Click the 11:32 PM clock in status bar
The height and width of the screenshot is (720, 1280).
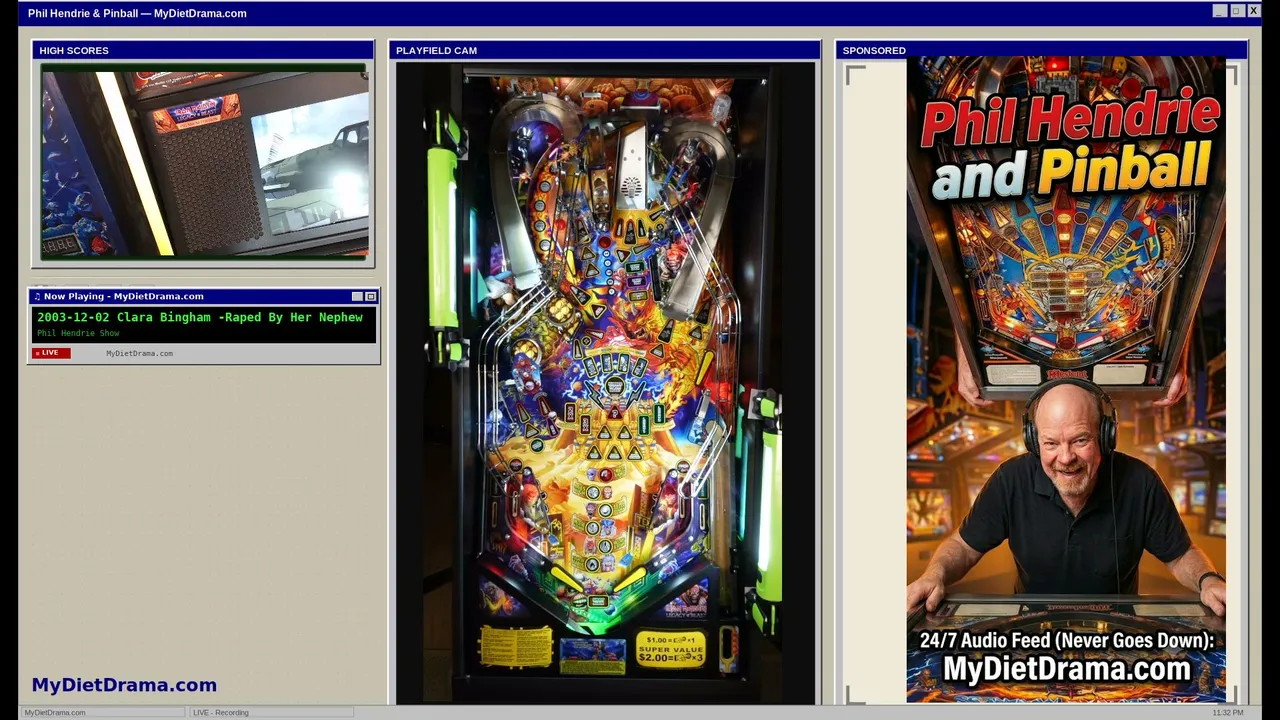point(1228,712)
